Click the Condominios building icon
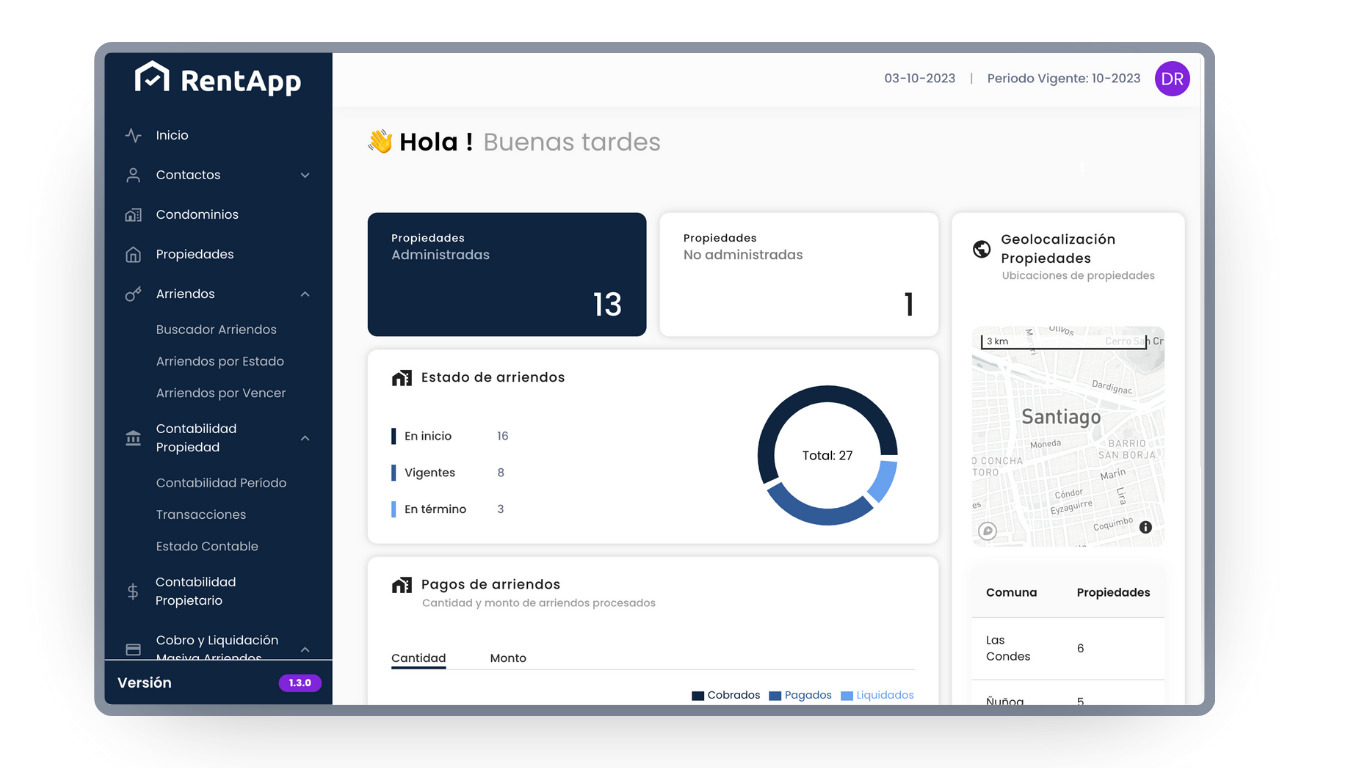Viewport: 1366px width, 768px height. [x=133, y=215]
